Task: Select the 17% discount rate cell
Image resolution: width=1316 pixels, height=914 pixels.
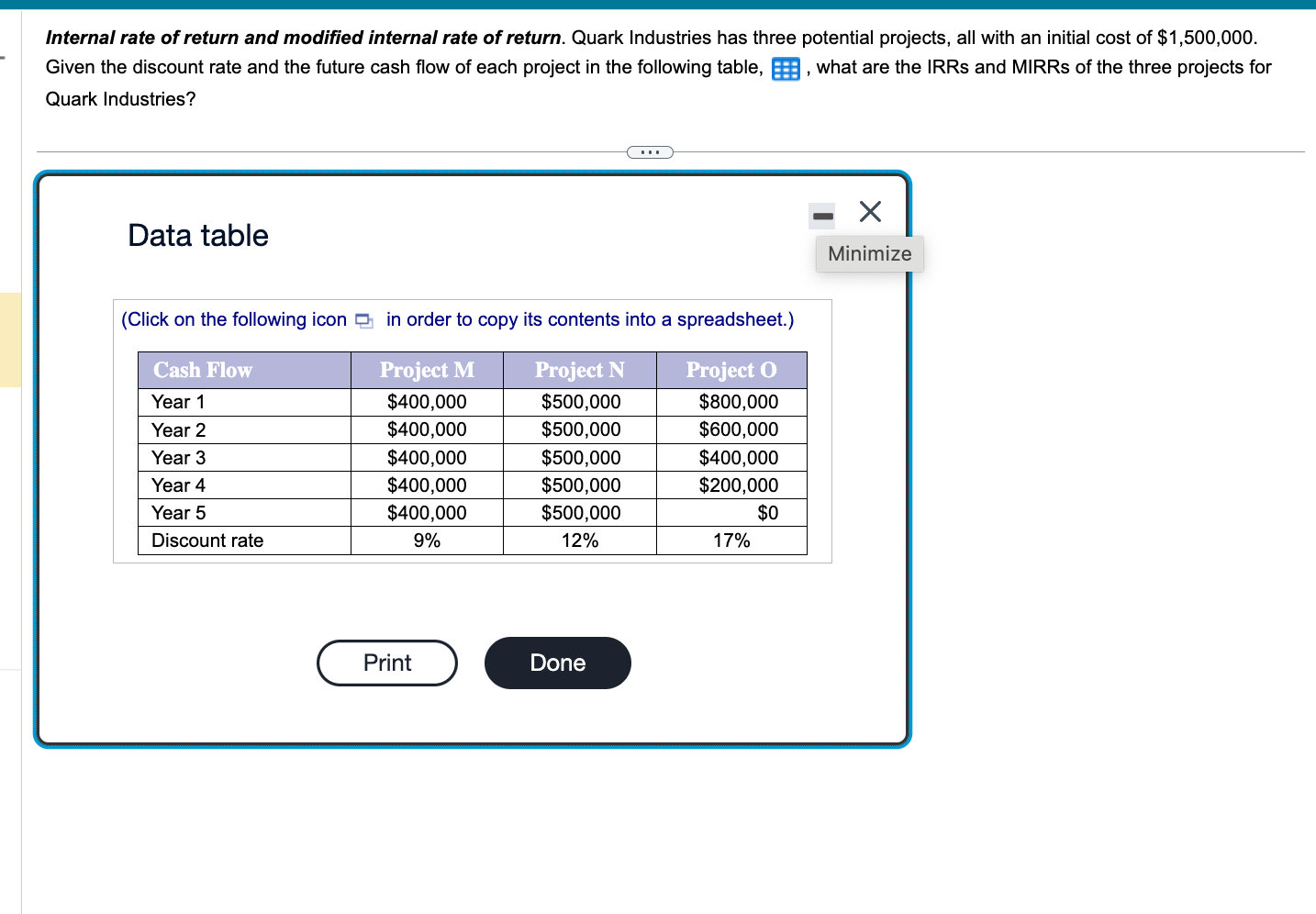Action: pyautogui.click(x=730, y=541)
